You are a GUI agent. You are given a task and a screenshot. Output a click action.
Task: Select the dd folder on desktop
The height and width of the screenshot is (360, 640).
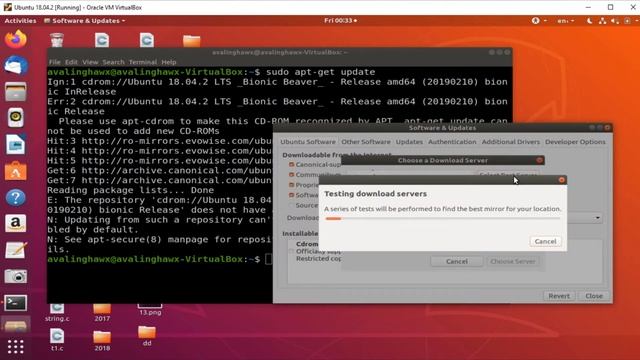tap(147, 336)
